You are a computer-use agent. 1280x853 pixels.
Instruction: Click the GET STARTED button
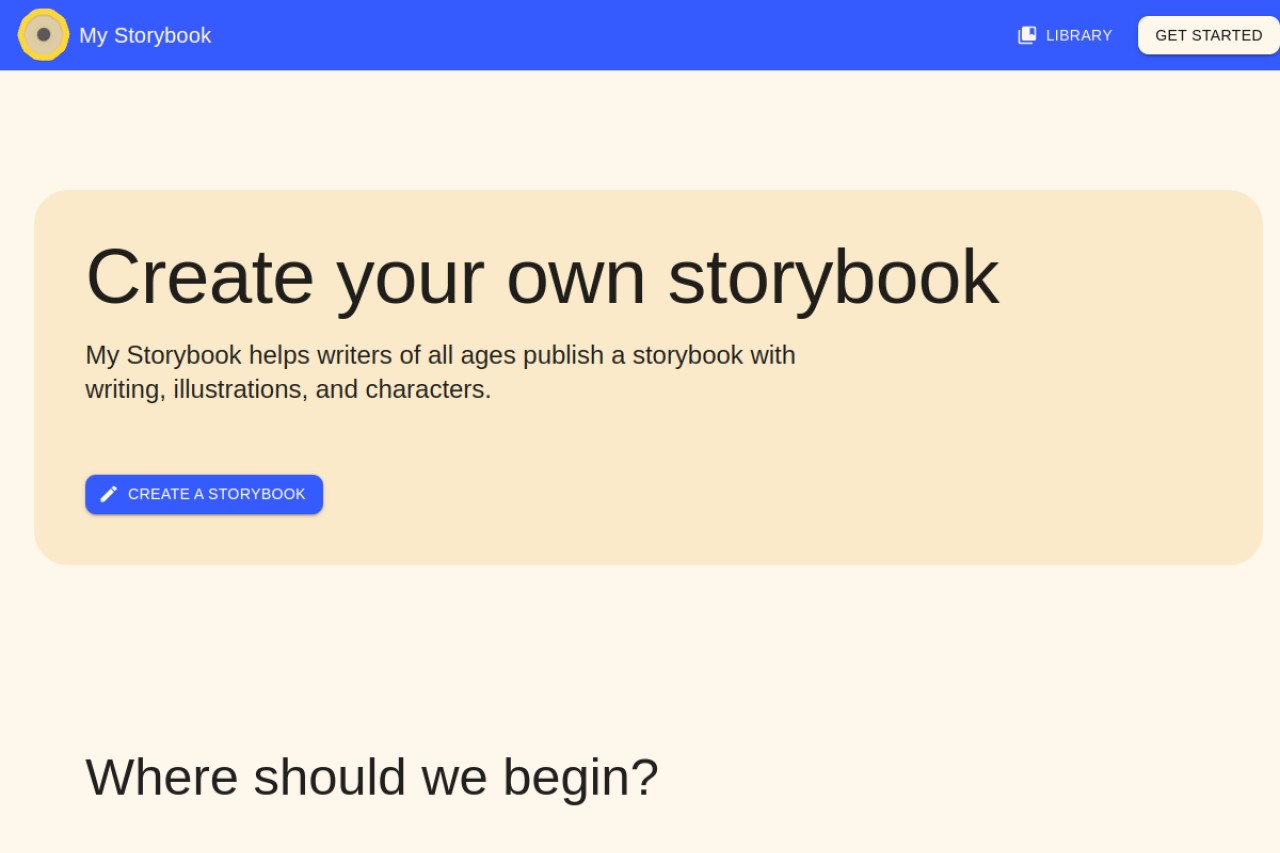click(1209, 35)
